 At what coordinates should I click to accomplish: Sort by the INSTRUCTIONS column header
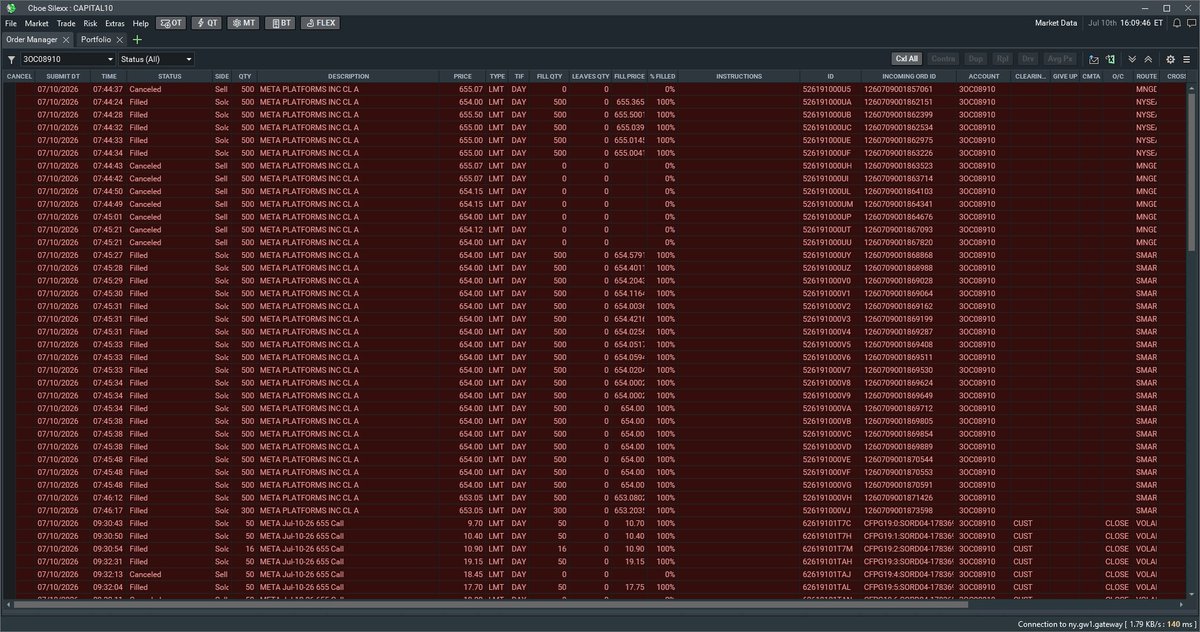coord(739,76)
